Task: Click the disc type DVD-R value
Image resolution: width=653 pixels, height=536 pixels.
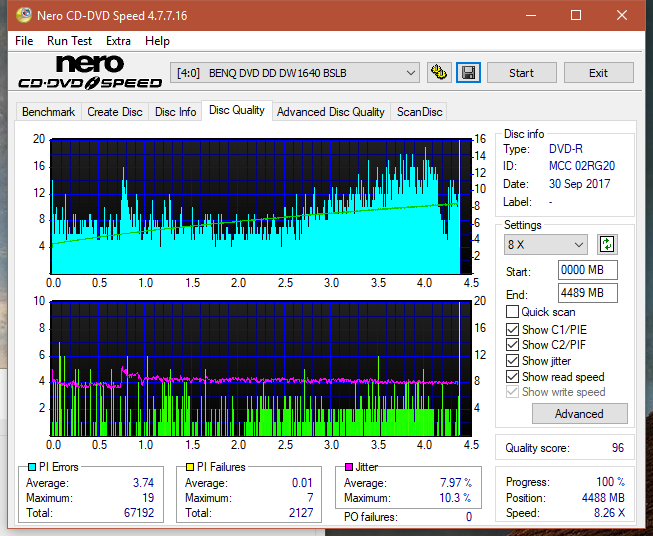Action: pos(566,149)
